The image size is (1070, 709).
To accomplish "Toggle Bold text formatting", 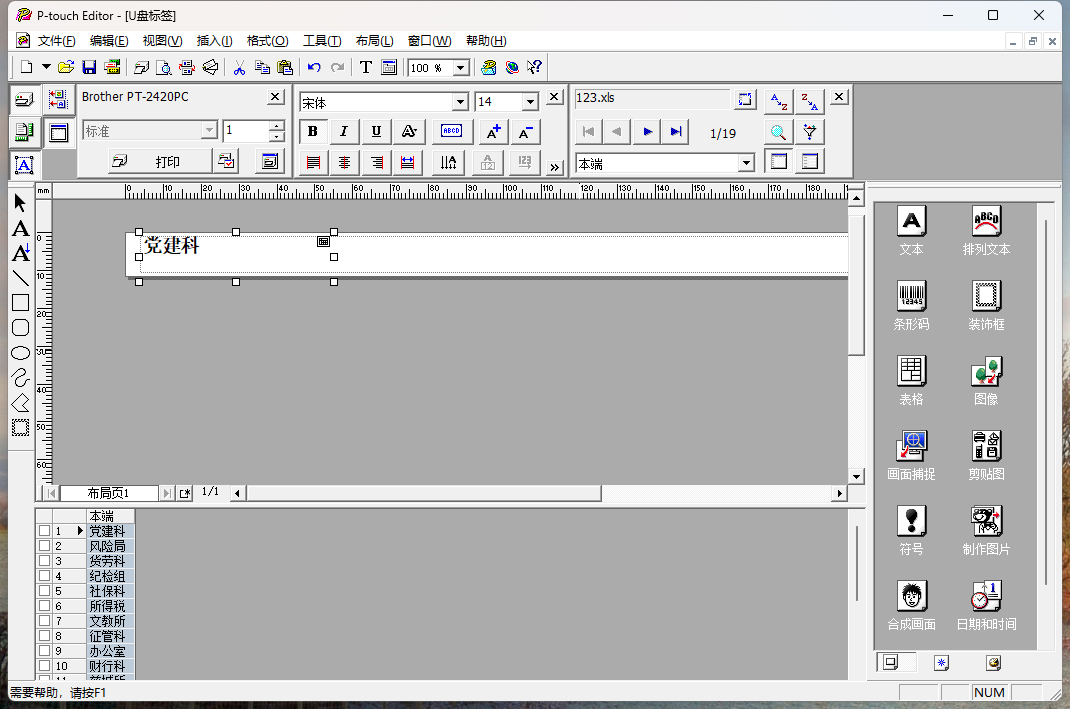I will pyautogui.click(x=313, y=131).
